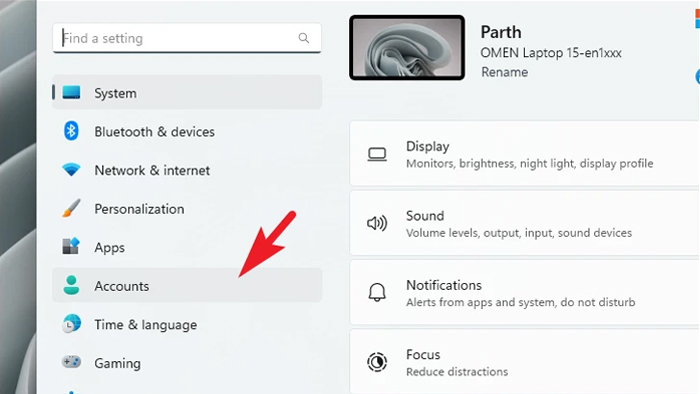Open Focus settings to reduce distractions
The image size is (700, 394).
click(x=525, y=362)
